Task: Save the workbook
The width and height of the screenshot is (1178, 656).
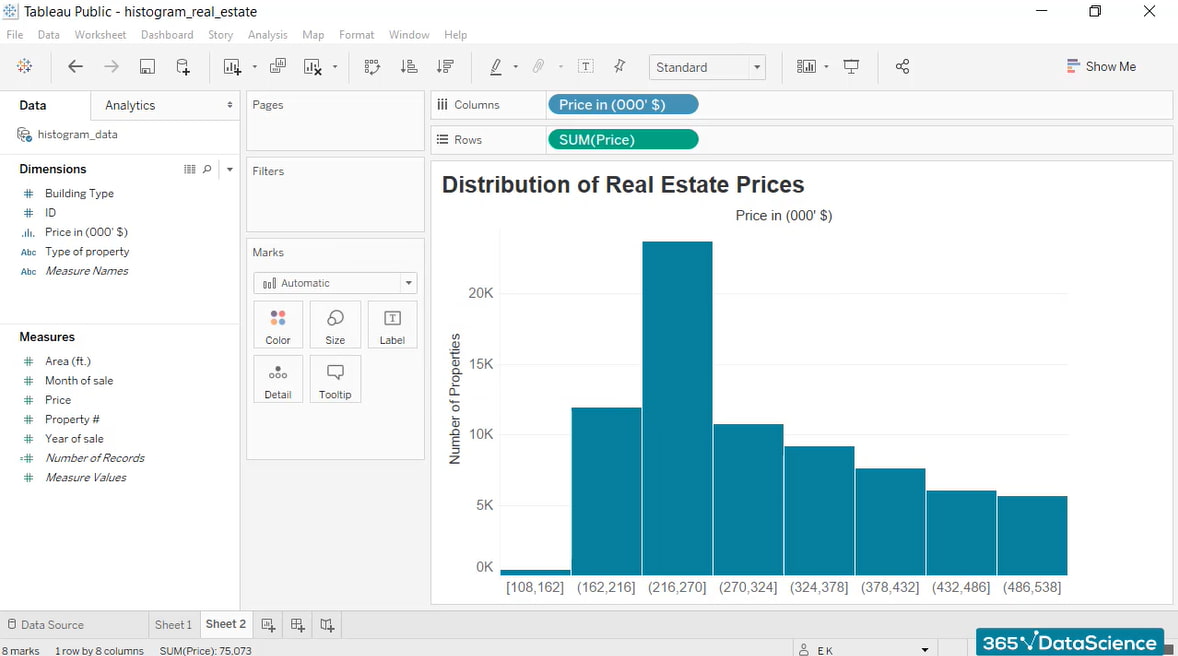Action: [147, 66]
